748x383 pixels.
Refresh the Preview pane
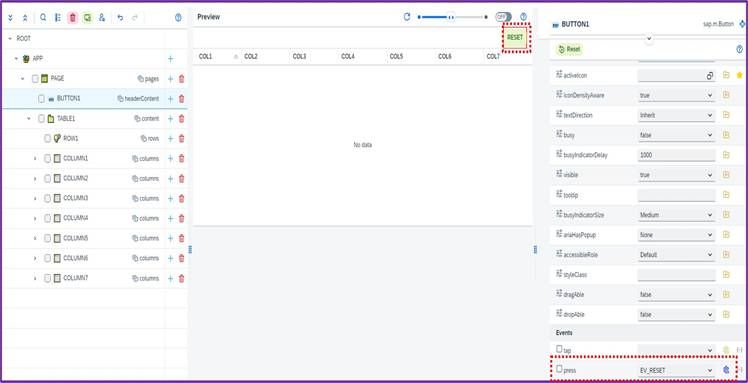[x=407, y=17]
